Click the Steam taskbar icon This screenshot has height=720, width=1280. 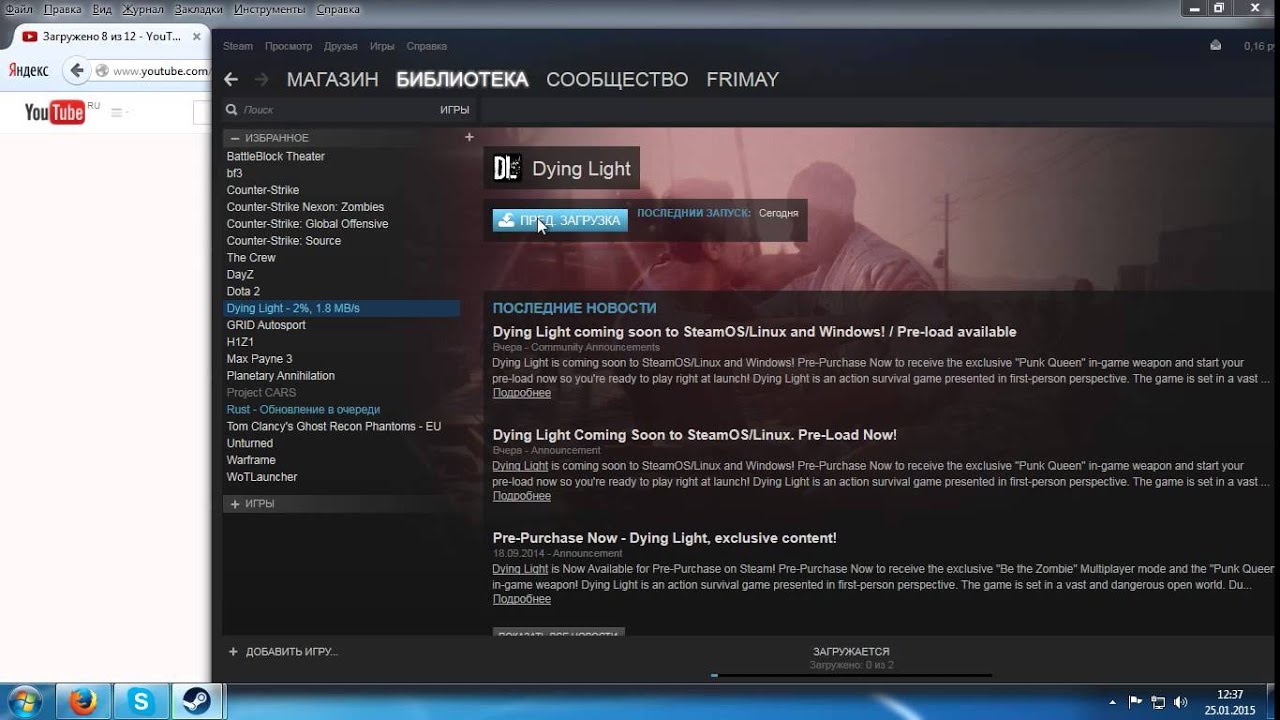click(198, 702)
